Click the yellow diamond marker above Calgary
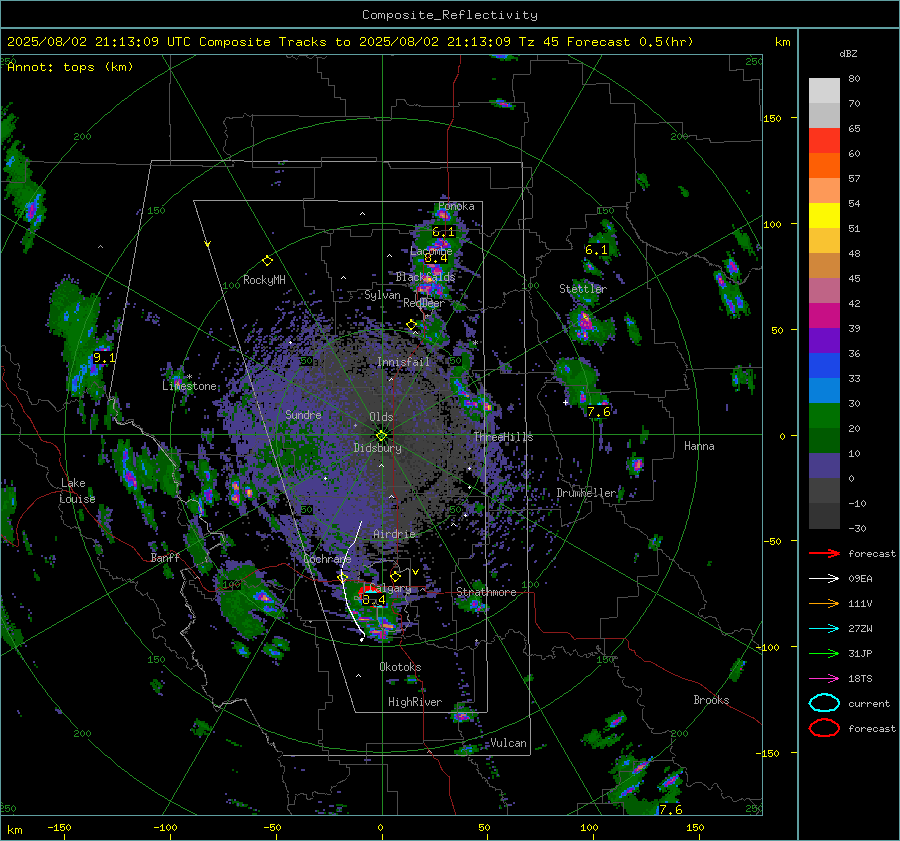This screenshot has width=900, height=841. 395,576
